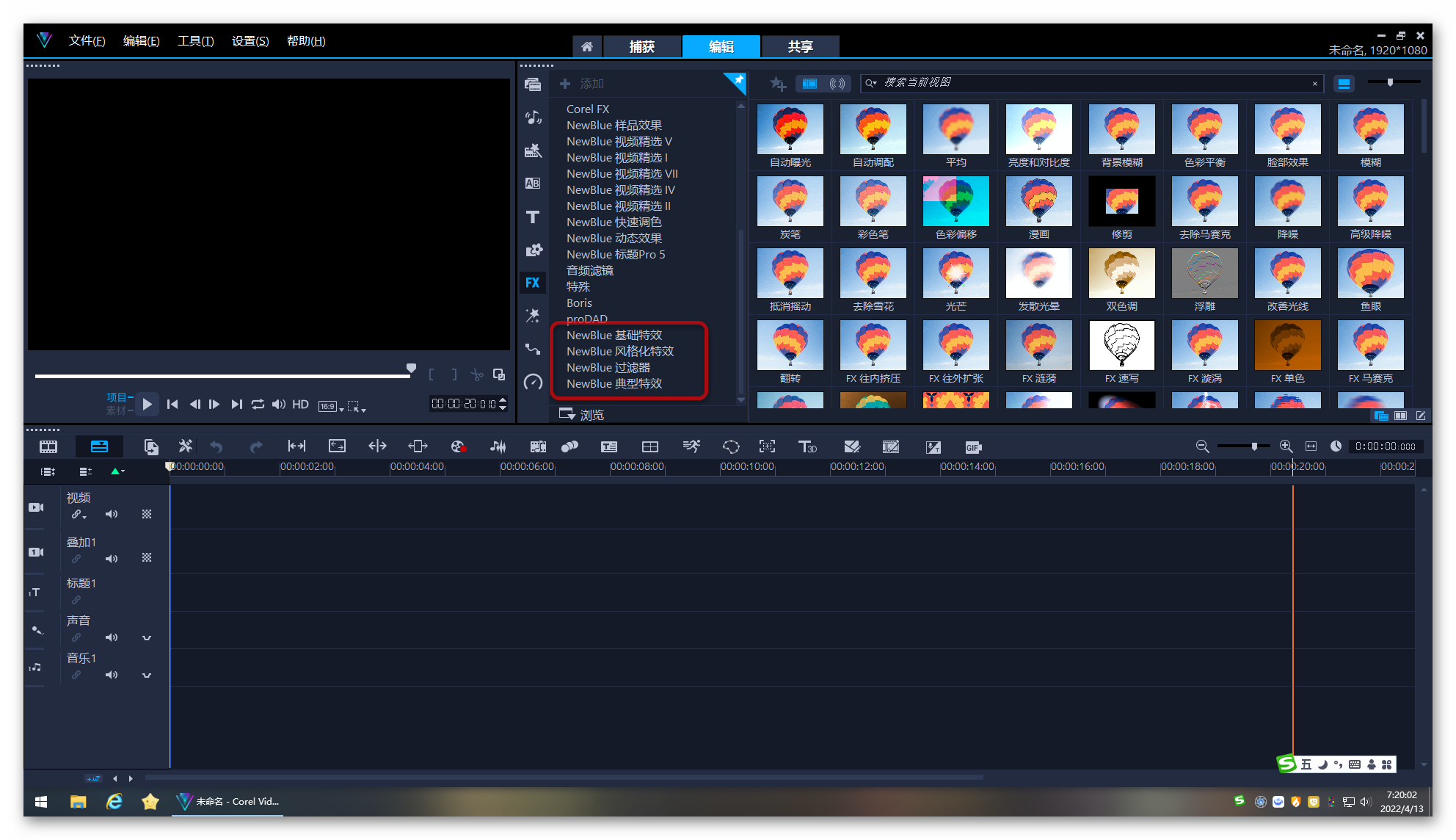Click the Windows Start button

pyautogui.click(x=41, y=802)
